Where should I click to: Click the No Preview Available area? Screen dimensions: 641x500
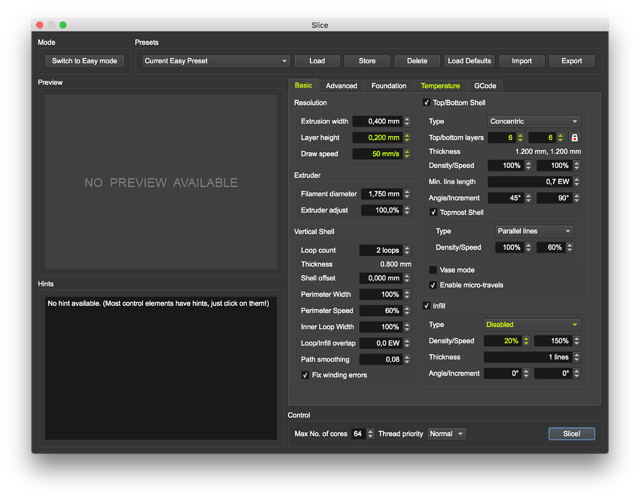[161, 182]
